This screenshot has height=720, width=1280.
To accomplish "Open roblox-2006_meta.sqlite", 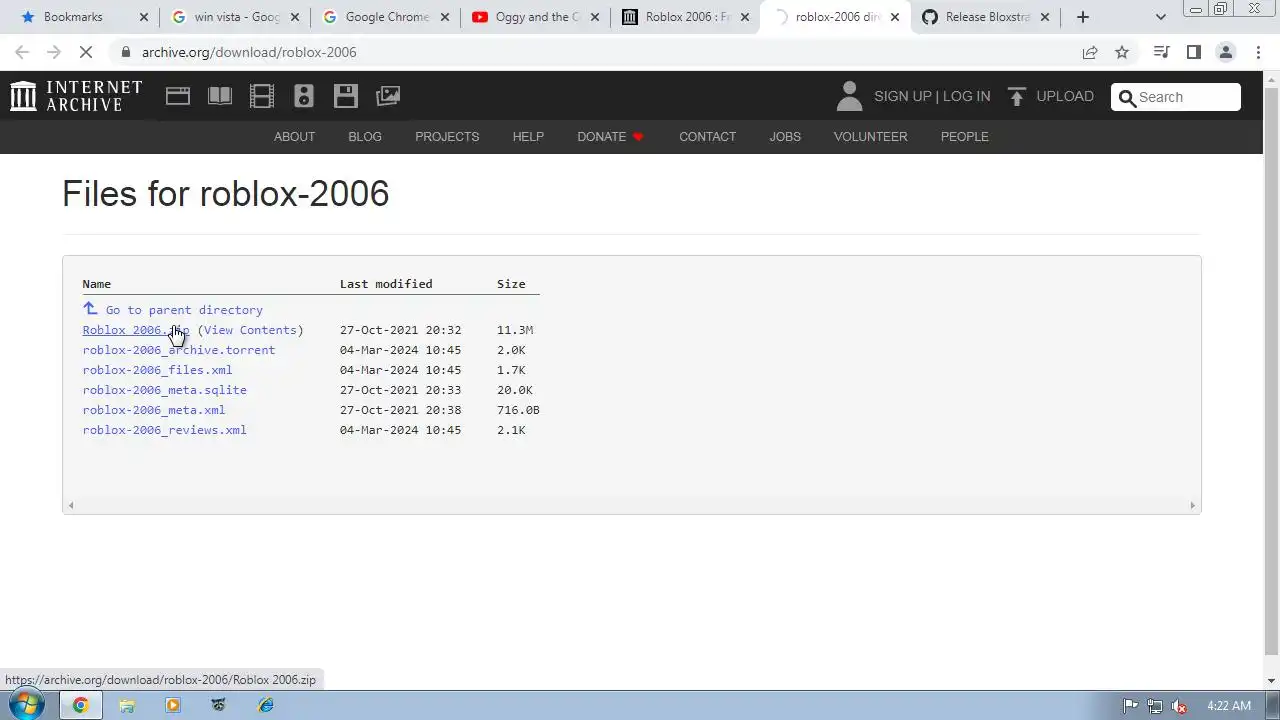I will pos(165,390).
